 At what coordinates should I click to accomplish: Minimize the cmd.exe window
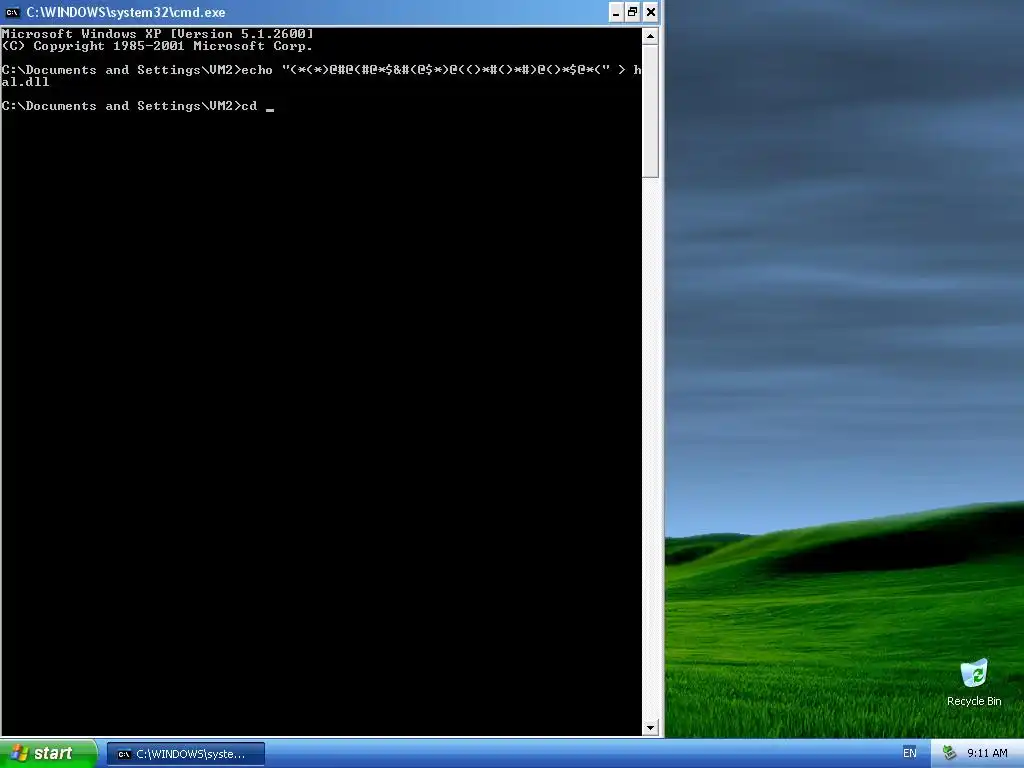coord(616,12)
